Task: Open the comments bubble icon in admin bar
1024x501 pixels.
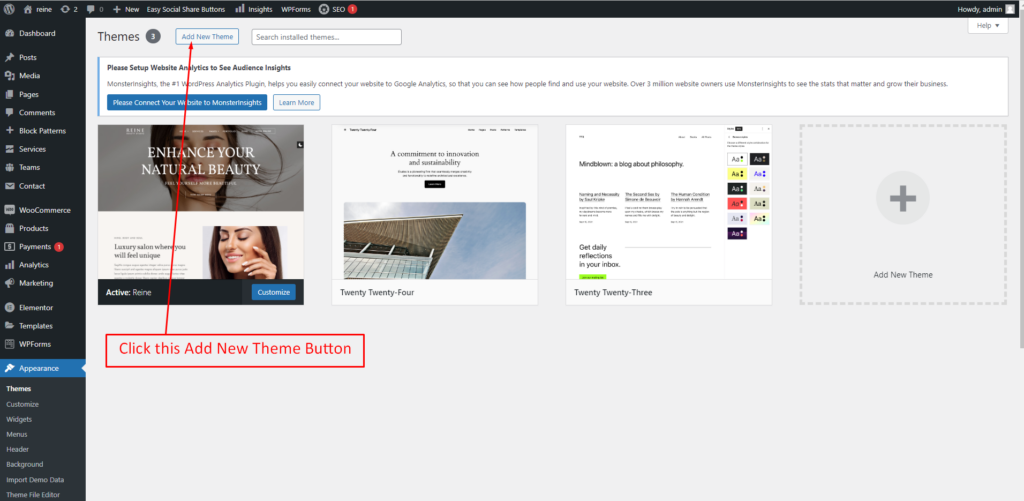Action: tap(90, 10)
